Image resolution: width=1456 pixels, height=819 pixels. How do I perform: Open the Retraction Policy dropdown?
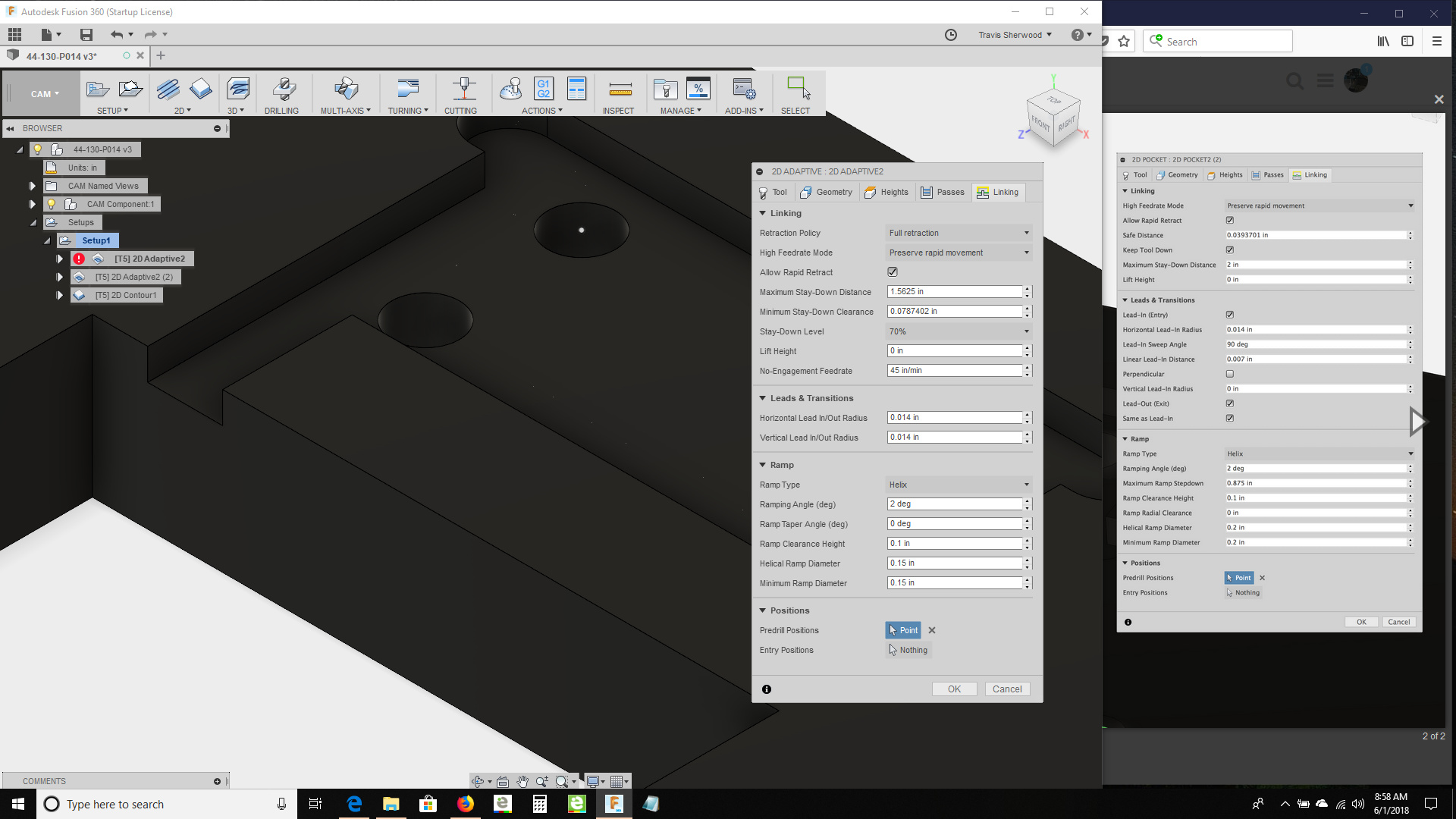pyautogui.click(x=958, y=233)
